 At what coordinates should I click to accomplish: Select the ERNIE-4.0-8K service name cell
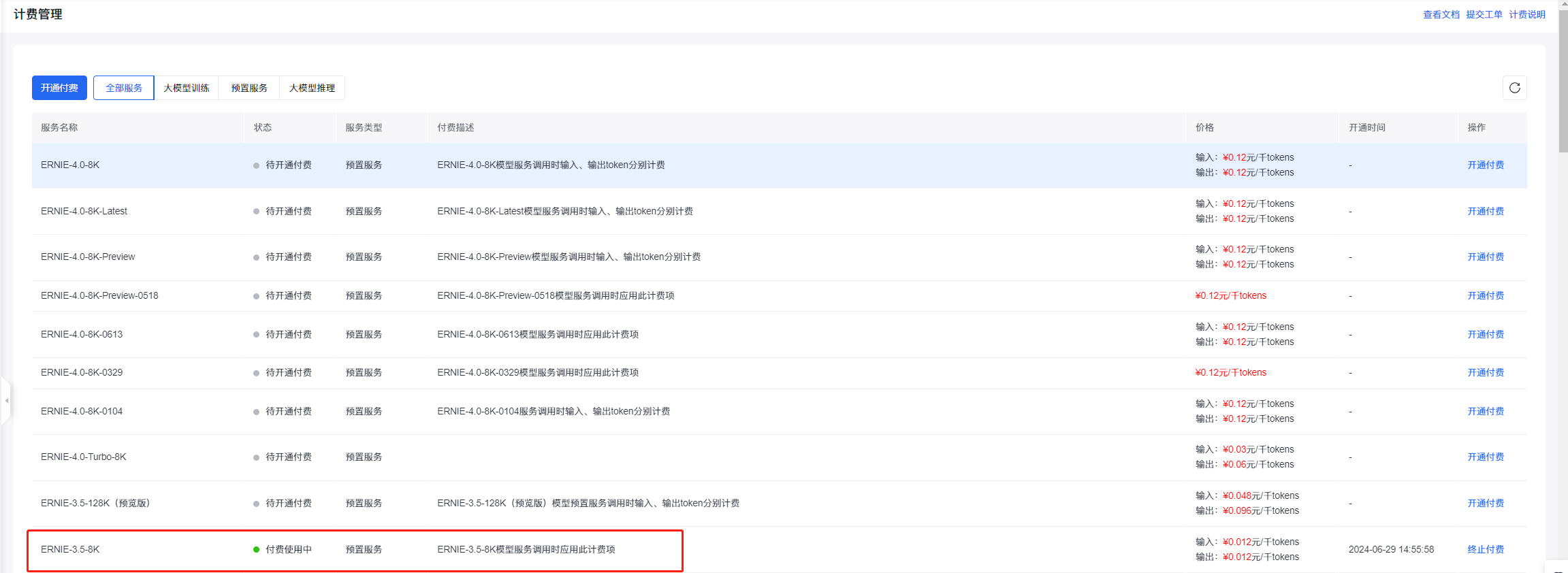70,165
